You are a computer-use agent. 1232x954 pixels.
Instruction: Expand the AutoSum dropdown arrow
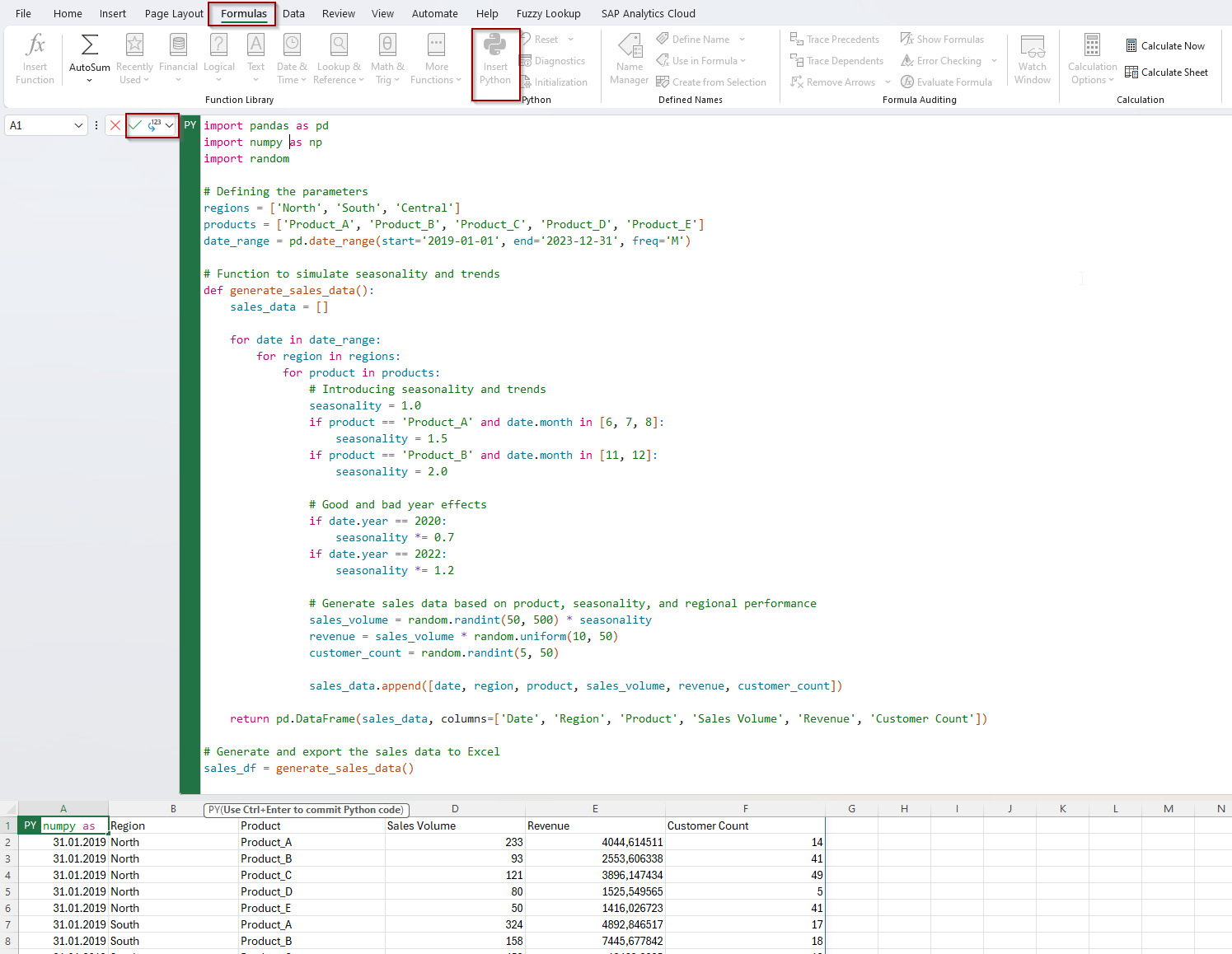tap(90, 81)
